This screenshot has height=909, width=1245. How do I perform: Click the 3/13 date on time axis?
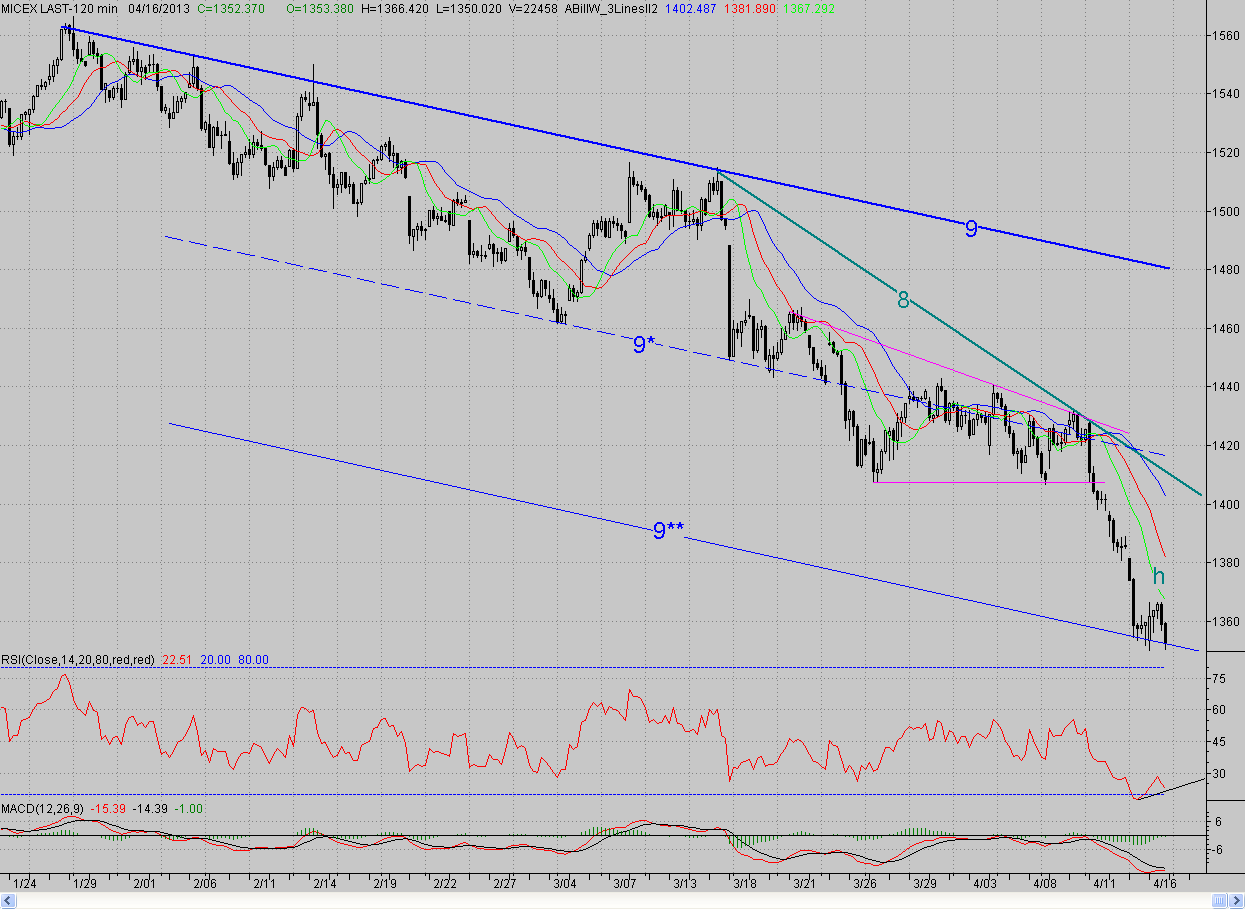click(x=685, y=884)
